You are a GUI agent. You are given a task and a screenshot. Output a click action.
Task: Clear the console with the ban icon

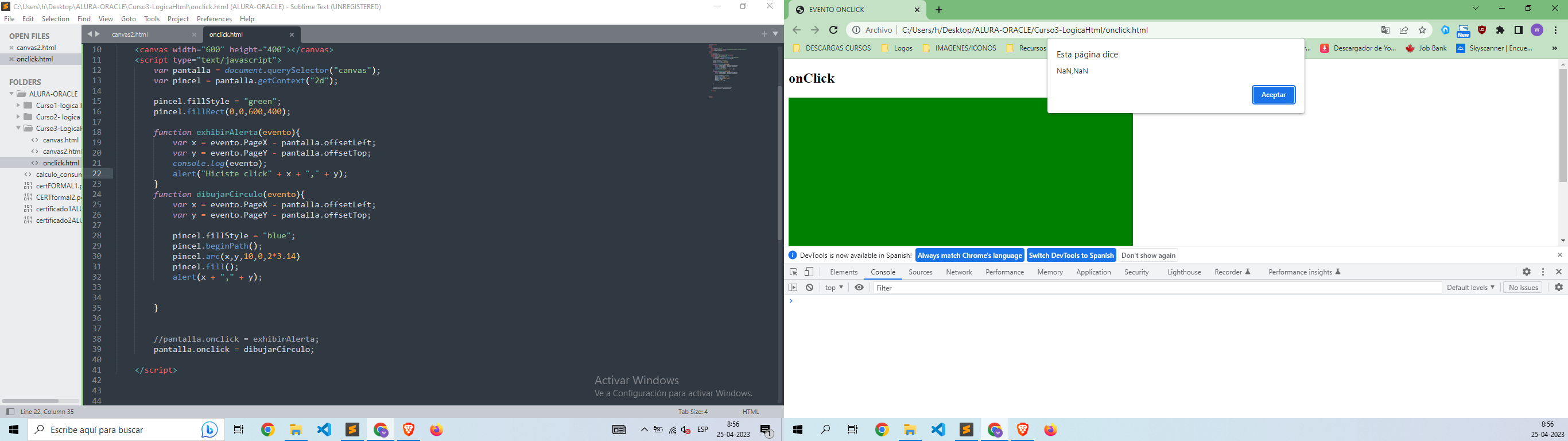pos(810,288)
